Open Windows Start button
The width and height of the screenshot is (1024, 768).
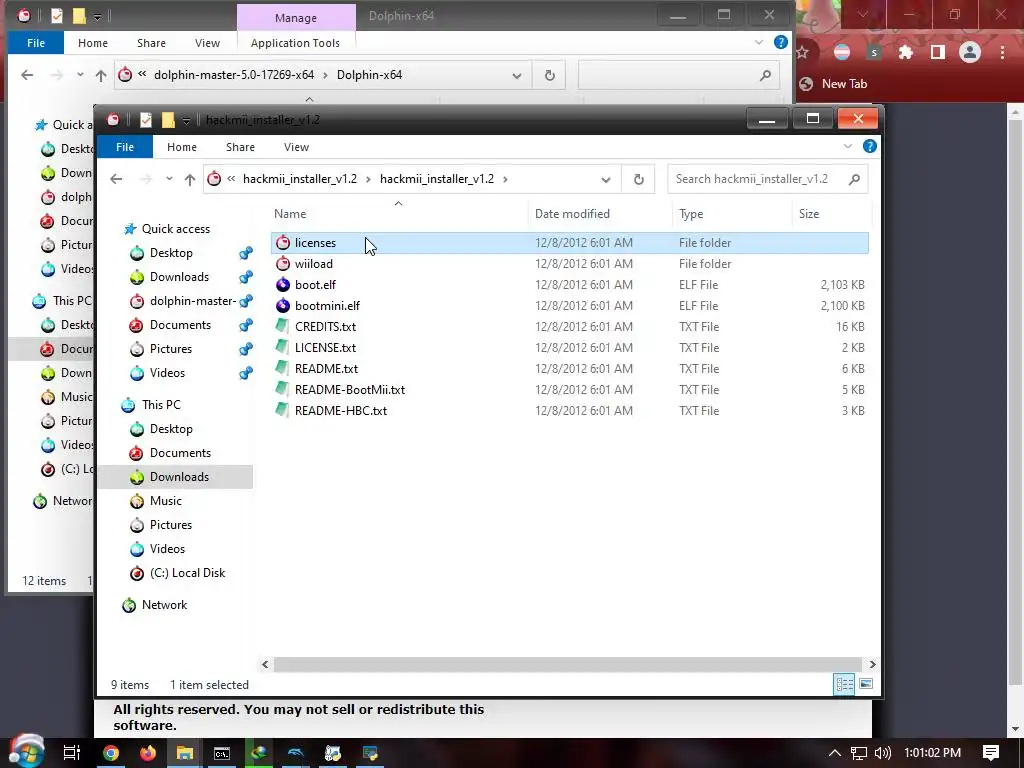pos(26,751)
